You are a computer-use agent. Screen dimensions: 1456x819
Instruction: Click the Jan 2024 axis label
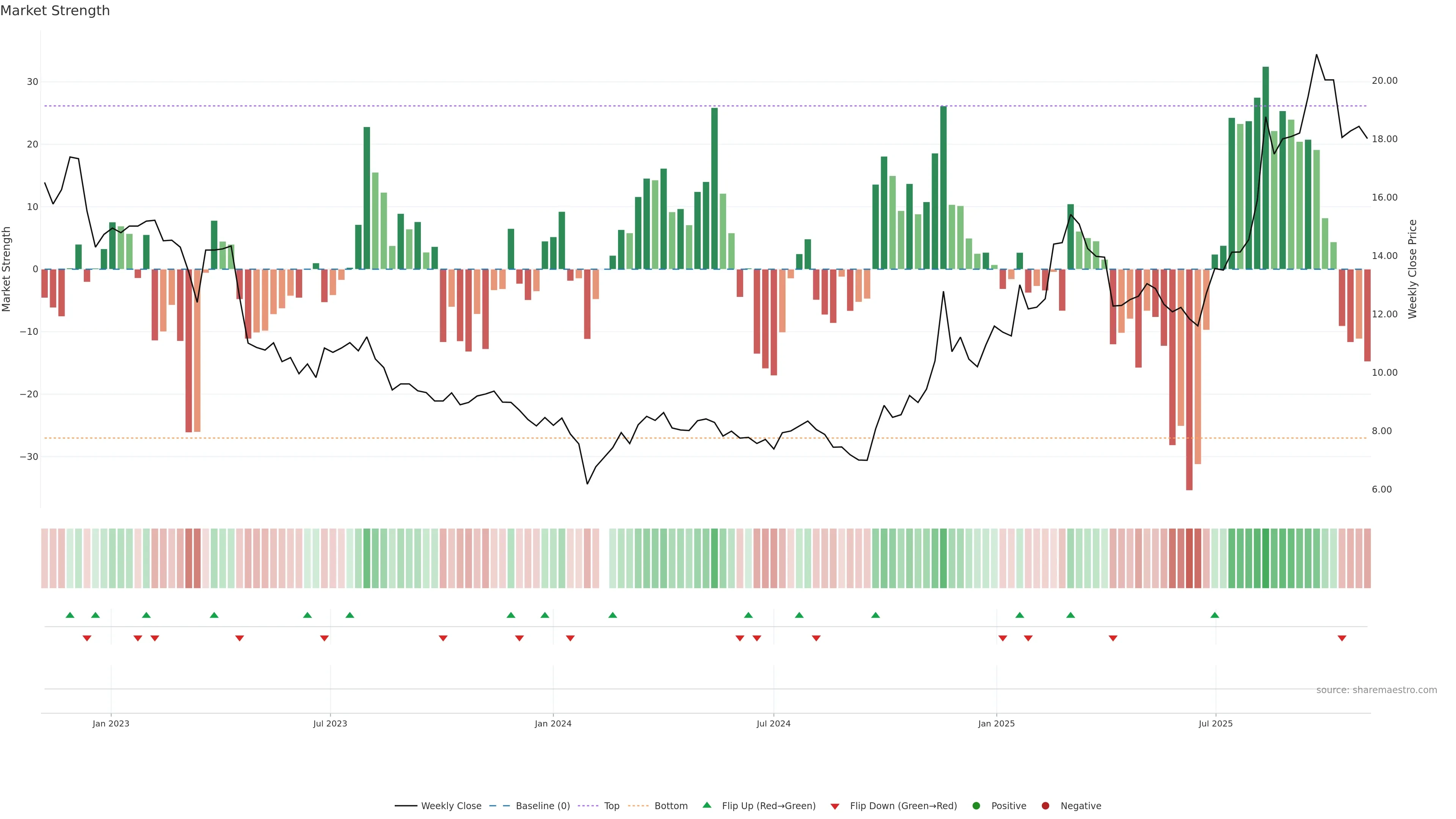click(553, 723)
